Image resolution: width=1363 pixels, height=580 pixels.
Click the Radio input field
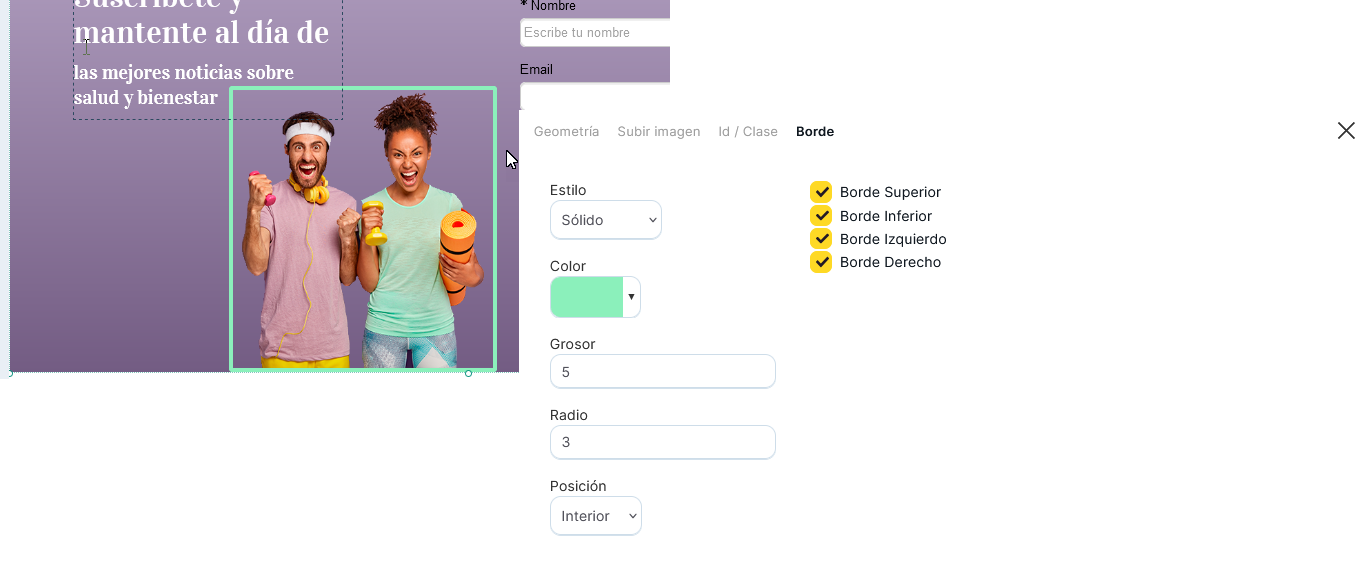pyautogui.click(x=663, y=442)
